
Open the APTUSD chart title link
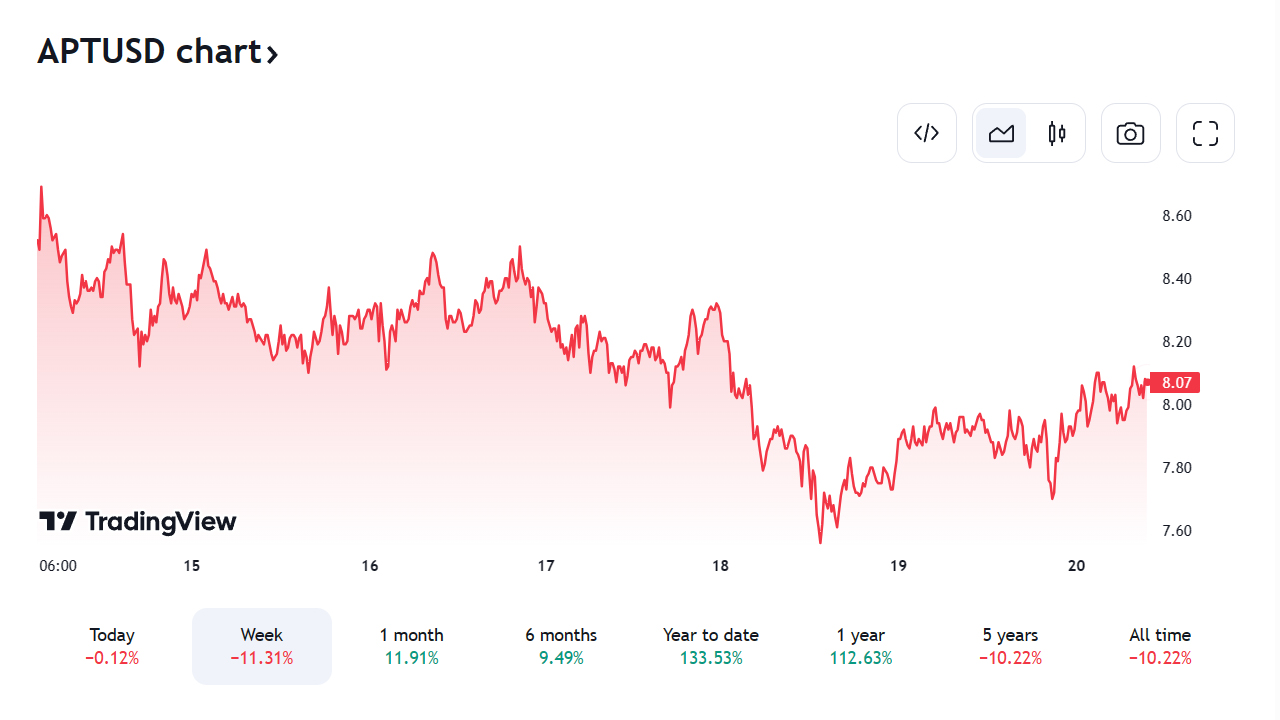[148, 51]
